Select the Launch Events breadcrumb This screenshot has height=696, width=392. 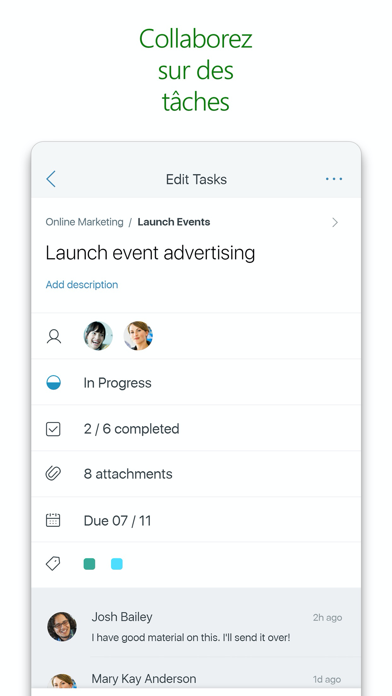pyautogui.click(x=174, y=222)
